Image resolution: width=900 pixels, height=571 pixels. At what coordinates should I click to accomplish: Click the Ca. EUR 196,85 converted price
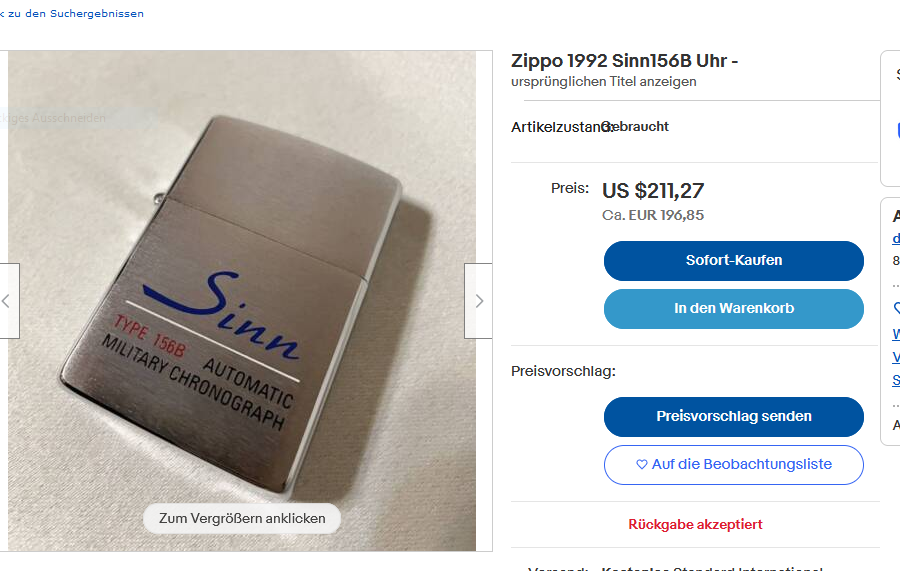[653, 215]
